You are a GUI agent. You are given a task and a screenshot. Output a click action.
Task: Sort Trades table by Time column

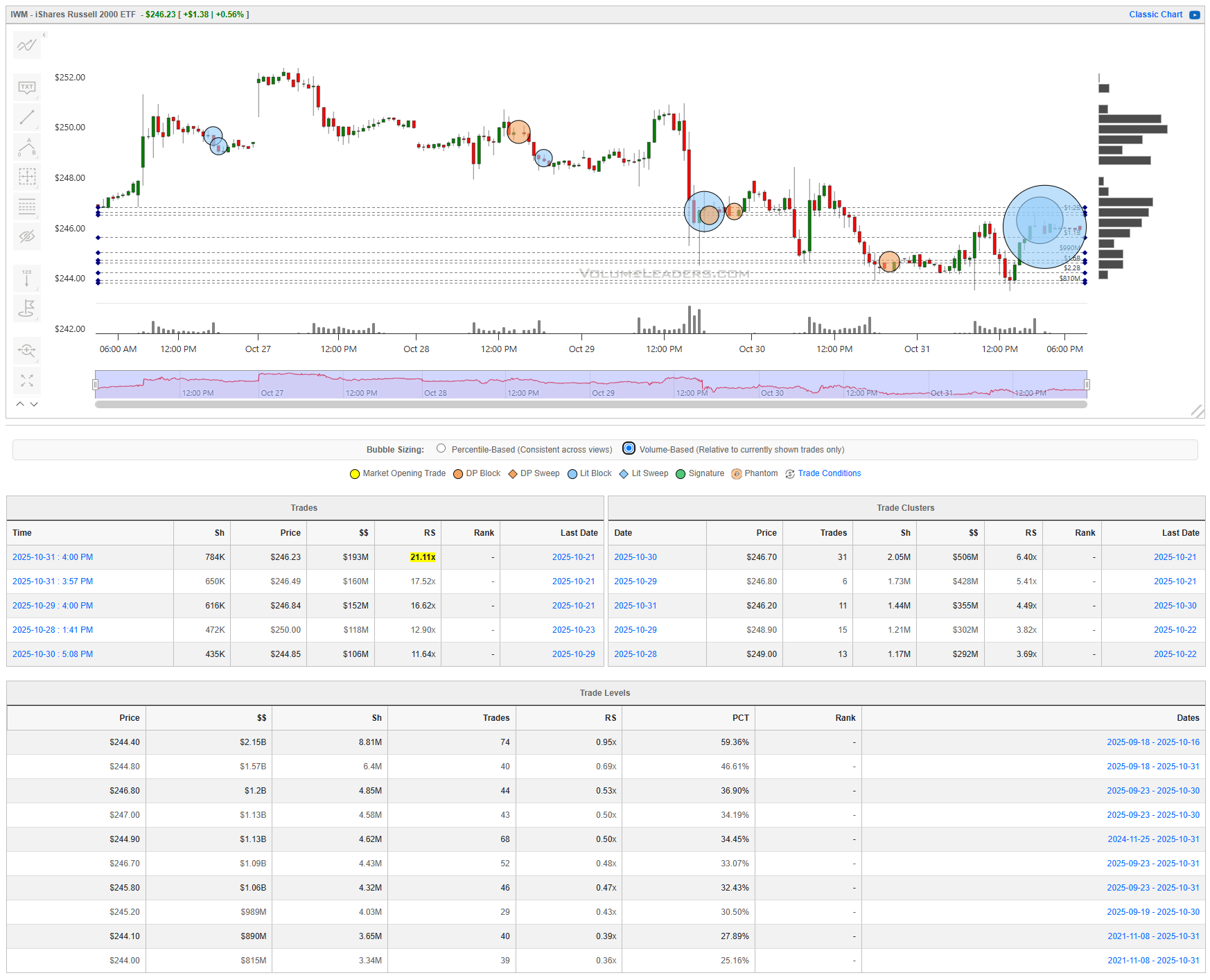click(x=90, y=533)
